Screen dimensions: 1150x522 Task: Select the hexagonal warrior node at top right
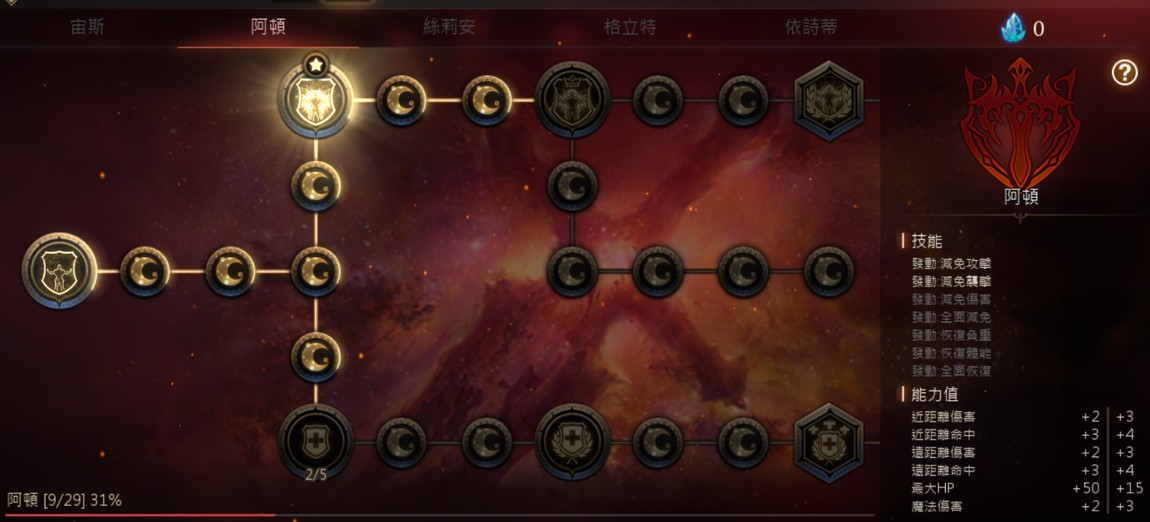click(x=829, y=100)
